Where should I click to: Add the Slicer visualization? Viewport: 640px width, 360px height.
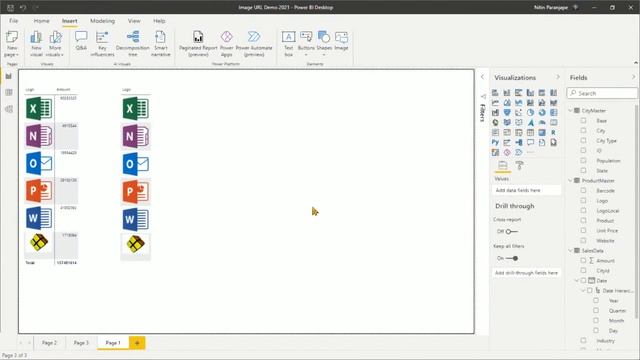[518, 132]
